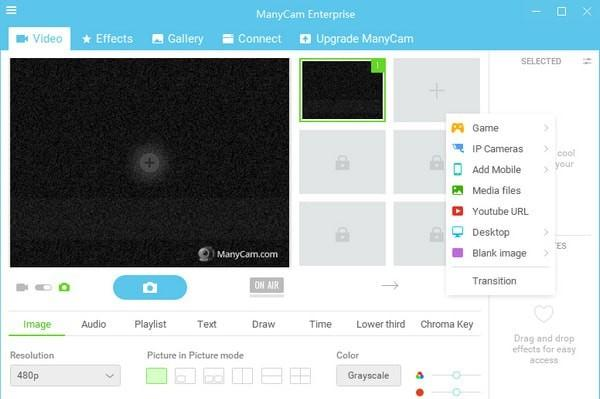Image resolution: width=600 pixels, height=399 pixels.
Task: Expand the Desktop submenu arrow
Action: pyautogui.click(x=546, y=232)
